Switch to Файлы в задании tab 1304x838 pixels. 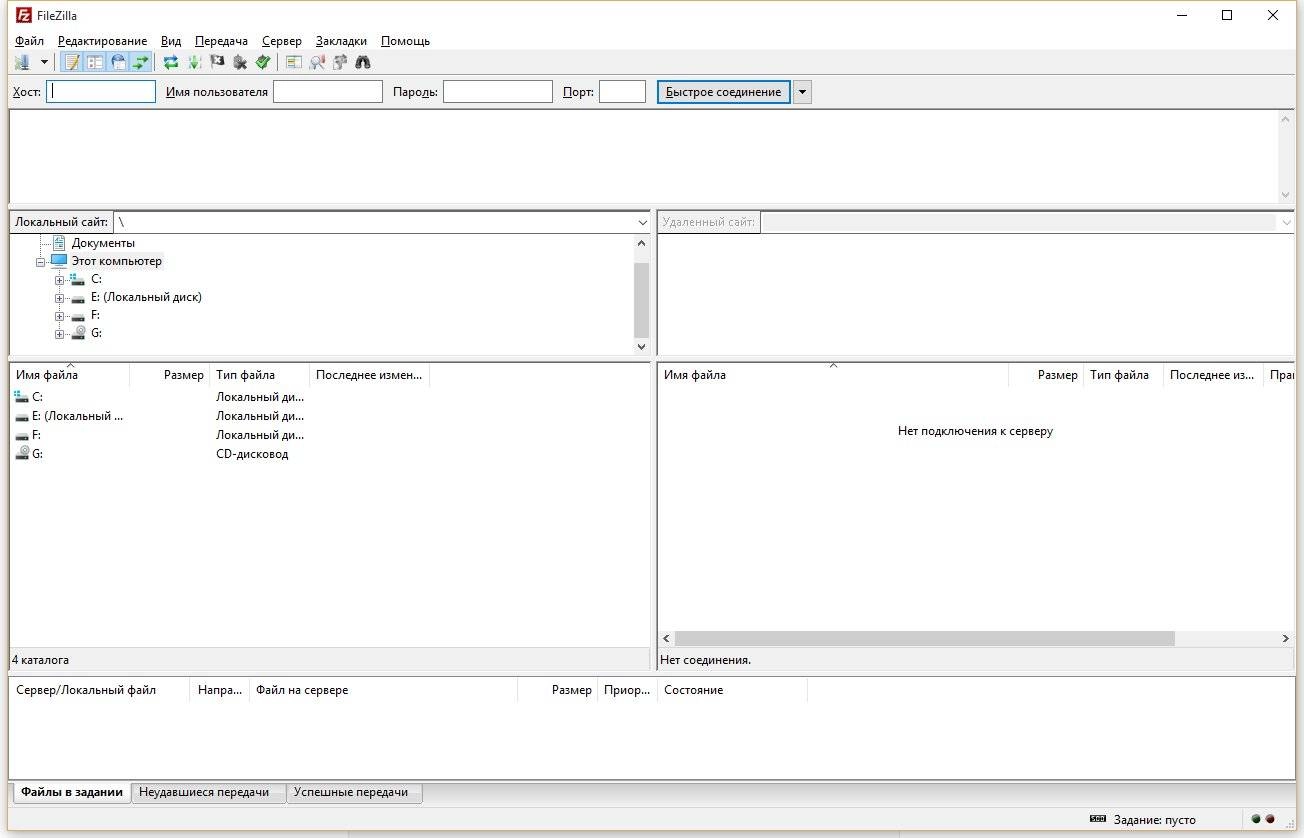(71, 792)
